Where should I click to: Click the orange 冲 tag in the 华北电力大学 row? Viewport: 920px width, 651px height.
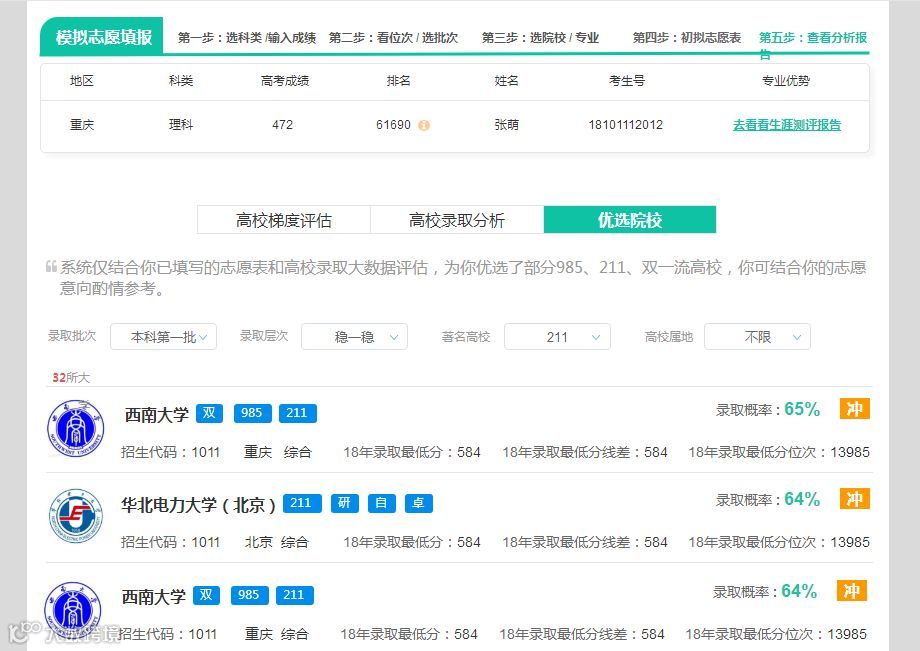[x=855, y=499]
